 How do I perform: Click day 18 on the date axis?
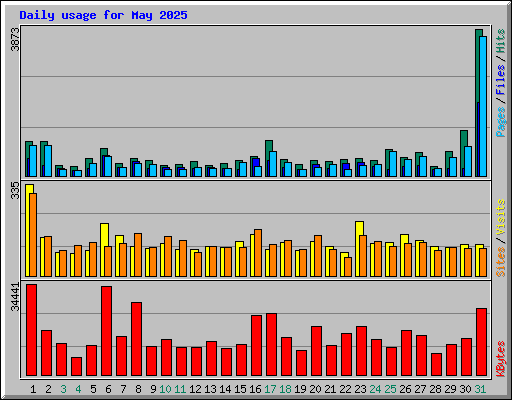[285, 389]
